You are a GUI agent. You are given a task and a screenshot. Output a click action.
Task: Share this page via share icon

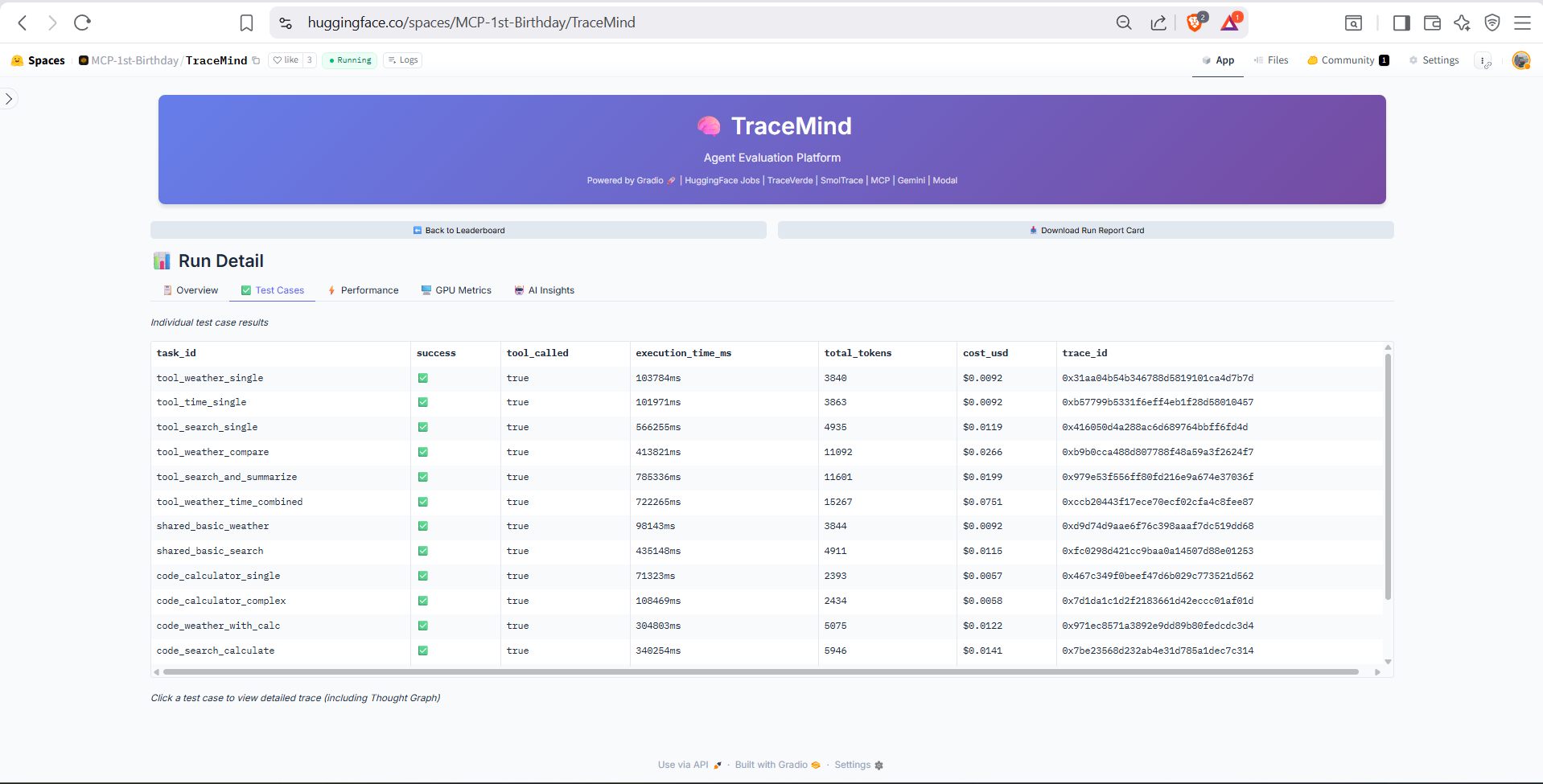1158,23
